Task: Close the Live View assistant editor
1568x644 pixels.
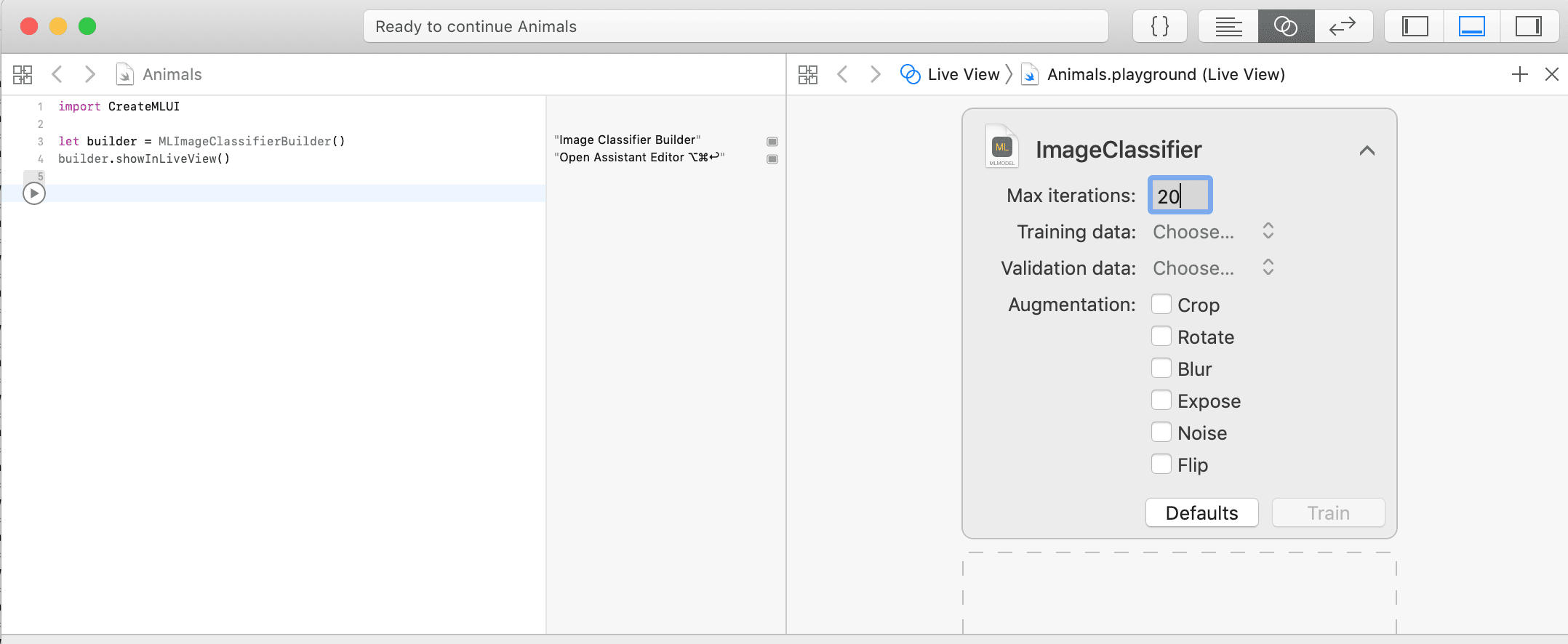Action: coord(1552,74)
